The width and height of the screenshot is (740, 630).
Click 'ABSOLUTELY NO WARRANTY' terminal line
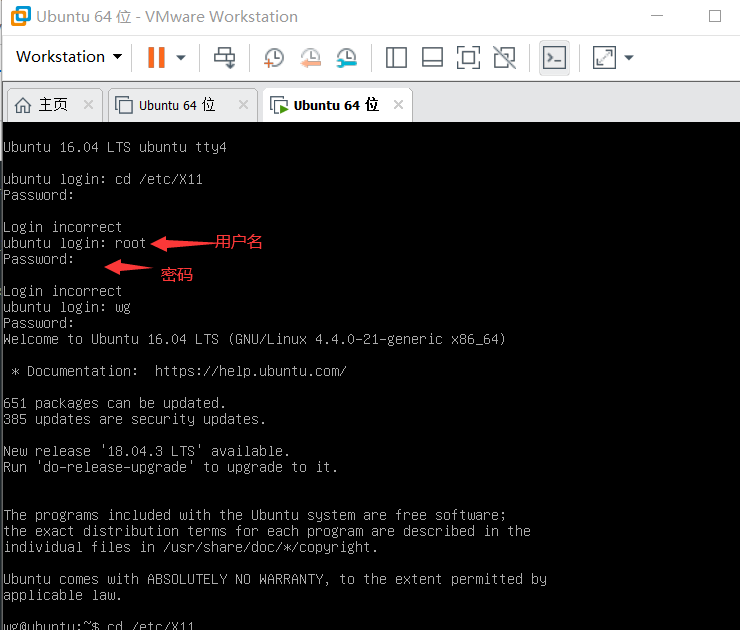pos(275,580)
